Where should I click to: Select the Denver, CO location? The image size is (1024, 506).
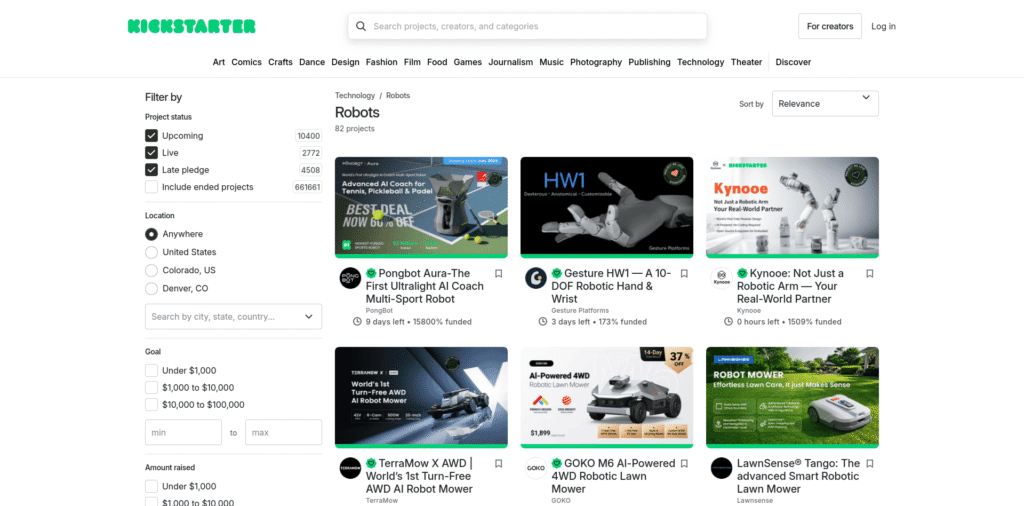coord(152,289)
